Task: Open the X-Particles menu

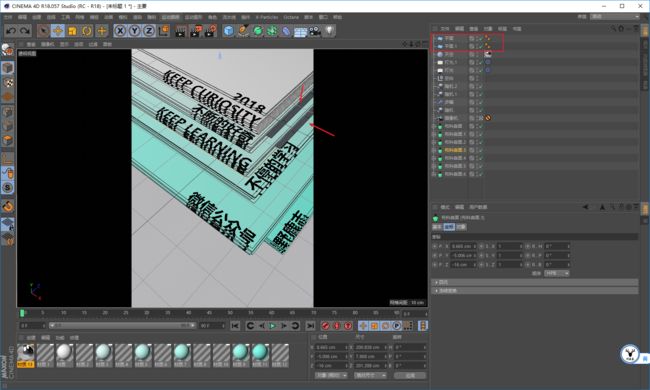Action: pos(267,17)
